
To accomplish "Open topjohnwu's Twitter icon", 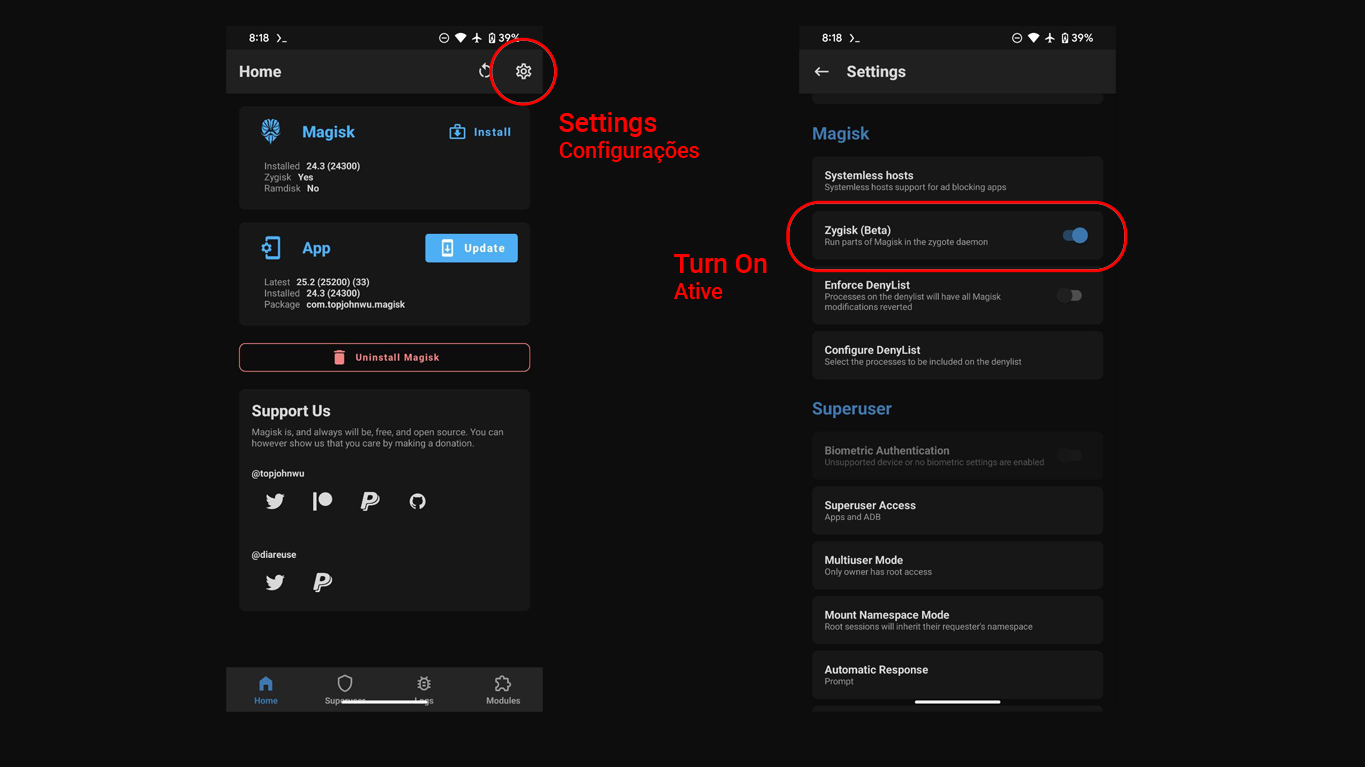I will click(x=275, y=501).
